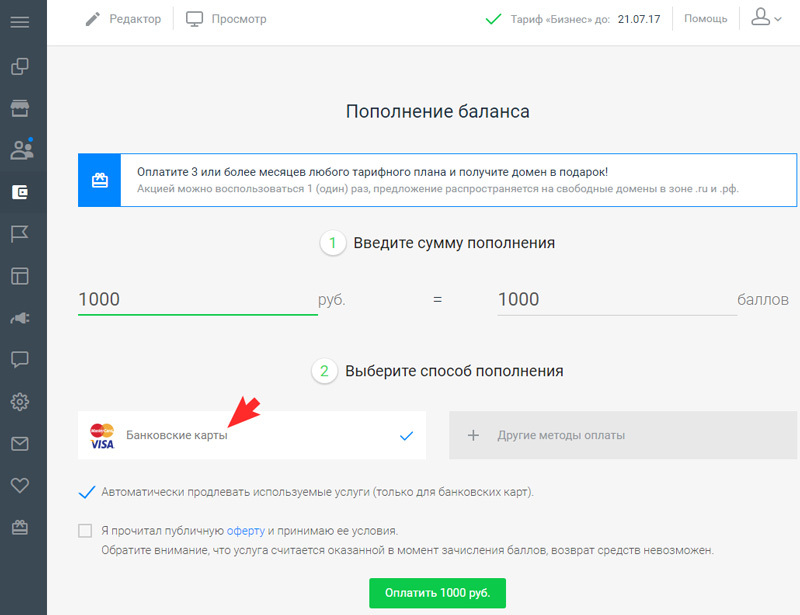Click Тариф «Бизнес» до 21.07.17 label
Viewport: 800px width, 615px height.
tap(585, 19)
